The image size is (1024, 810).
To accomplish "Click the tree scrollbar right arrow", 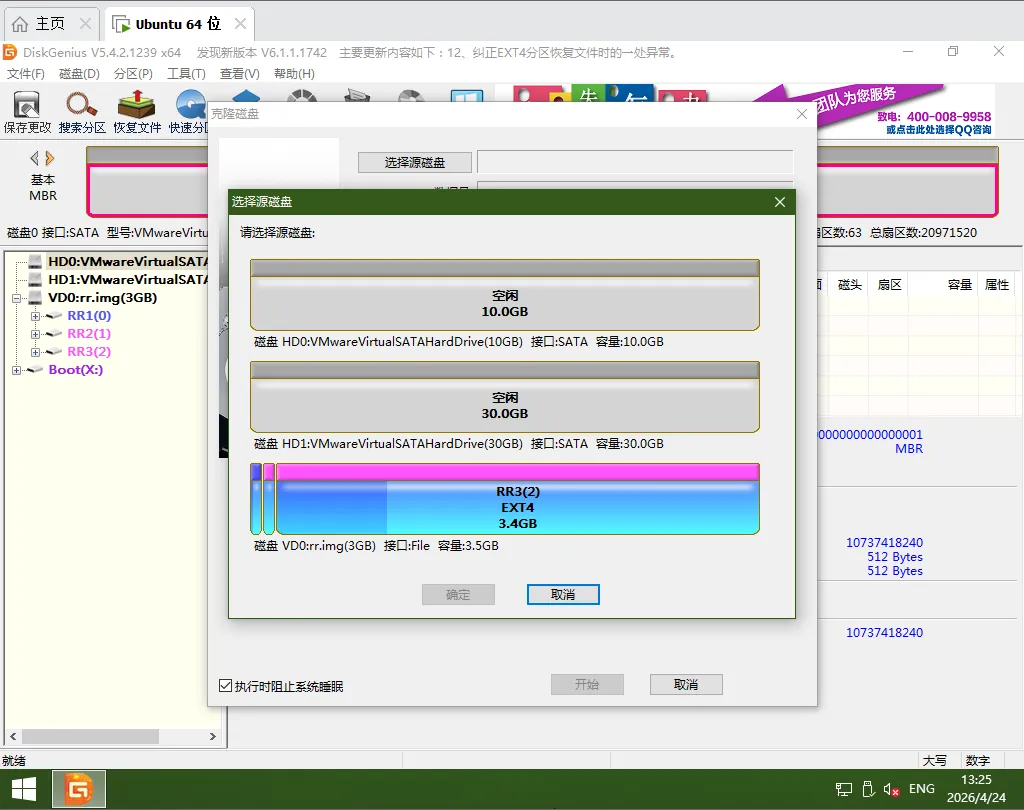I will [213, 736].
